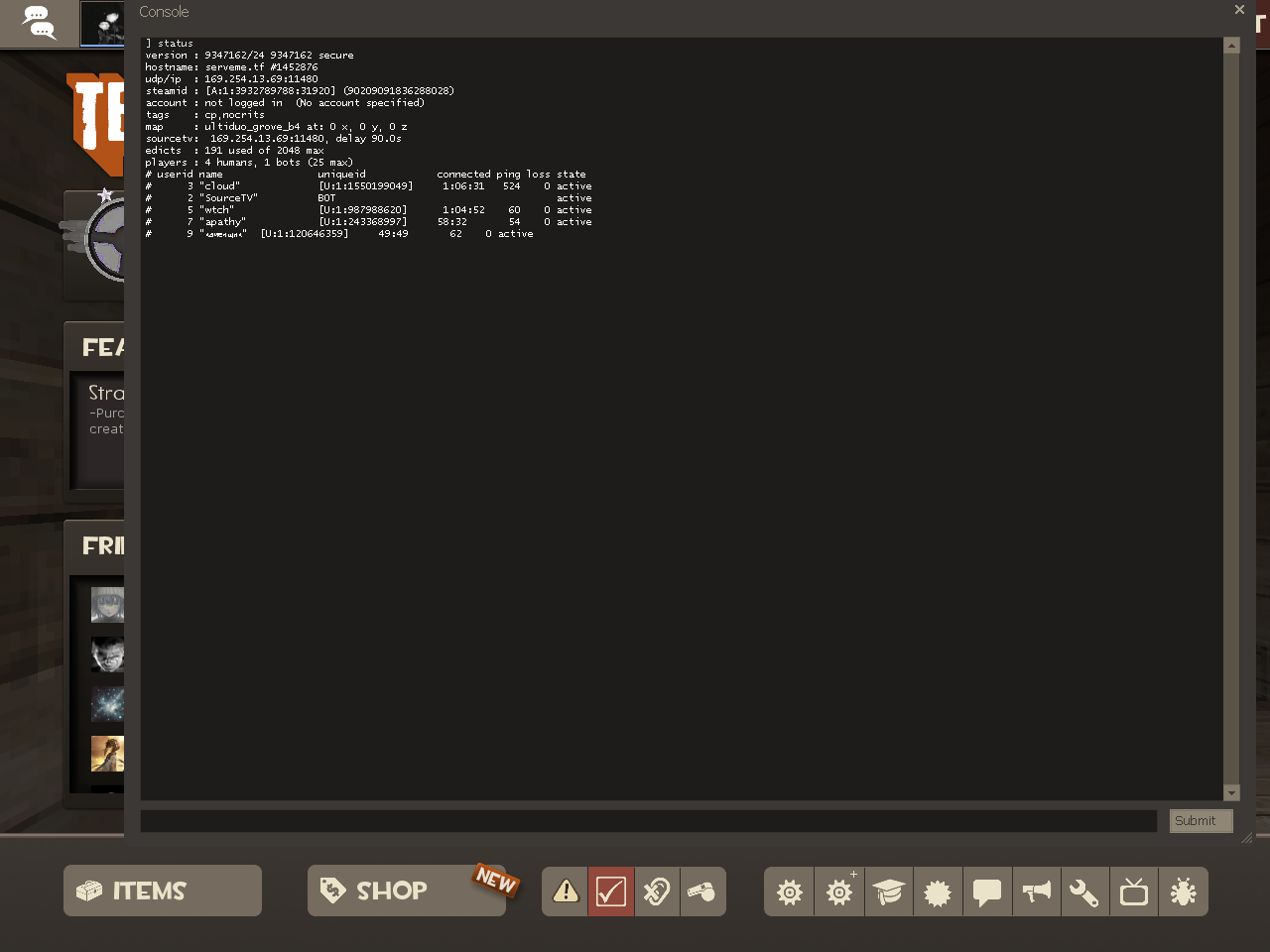The width and height of the screenshot is (1270, 952).
Task: Click the single speech bubble icon
Action: pos(987,892)
